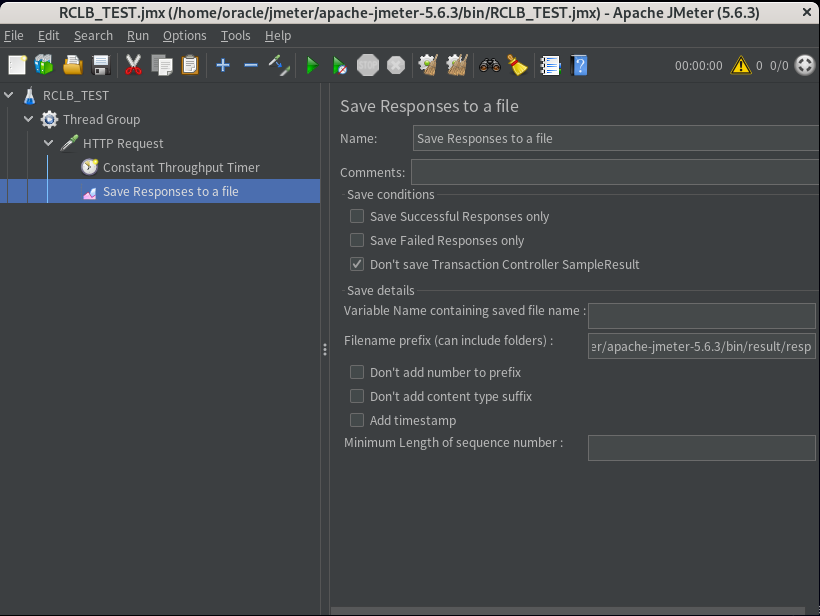Click the Help question mark icon
Screen dimensions: 820x616
tap(578, 65)
